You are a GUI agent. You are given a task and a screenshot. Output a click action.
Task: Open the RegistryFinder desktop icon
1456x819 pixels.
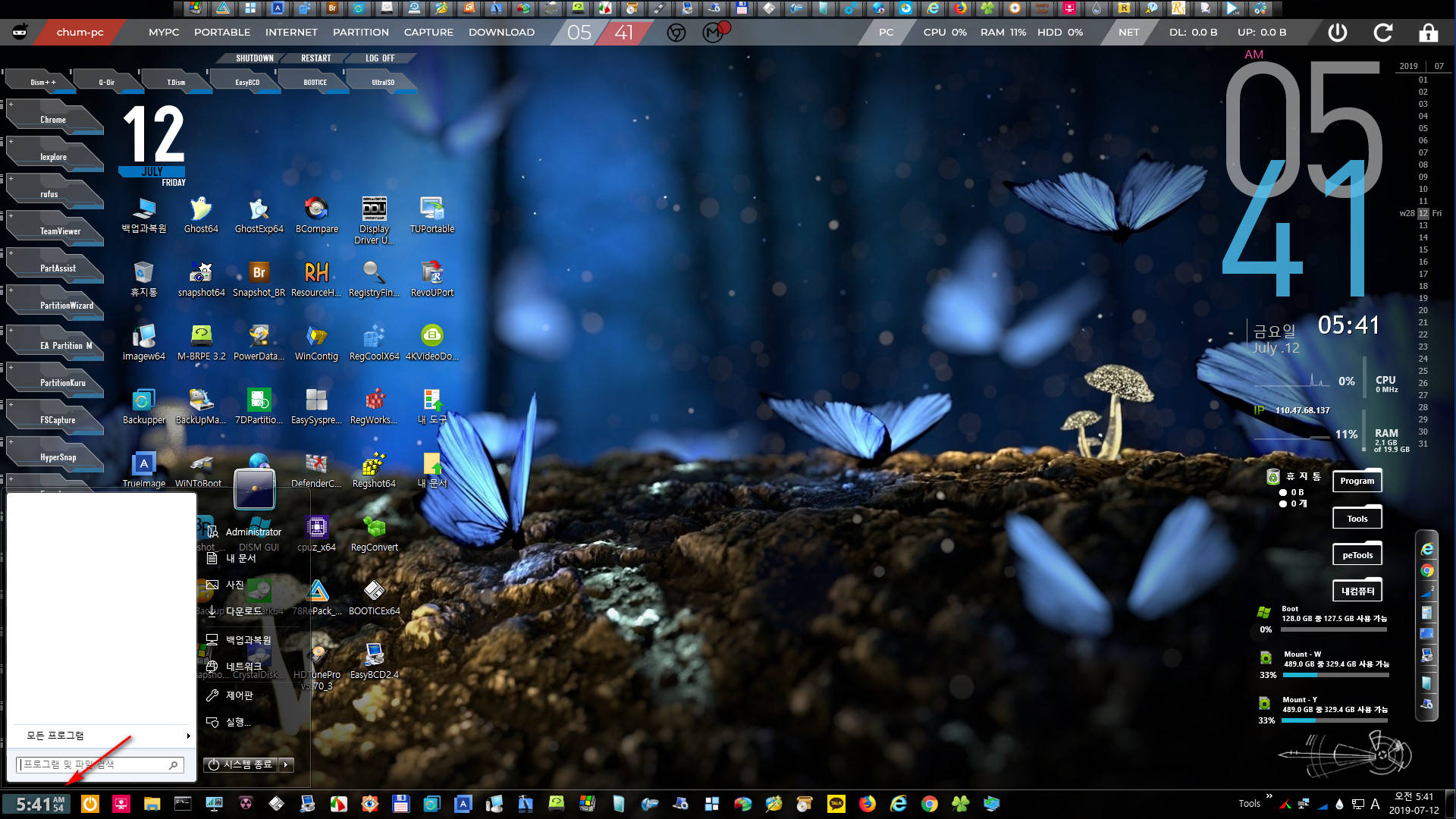click(374, 279)
